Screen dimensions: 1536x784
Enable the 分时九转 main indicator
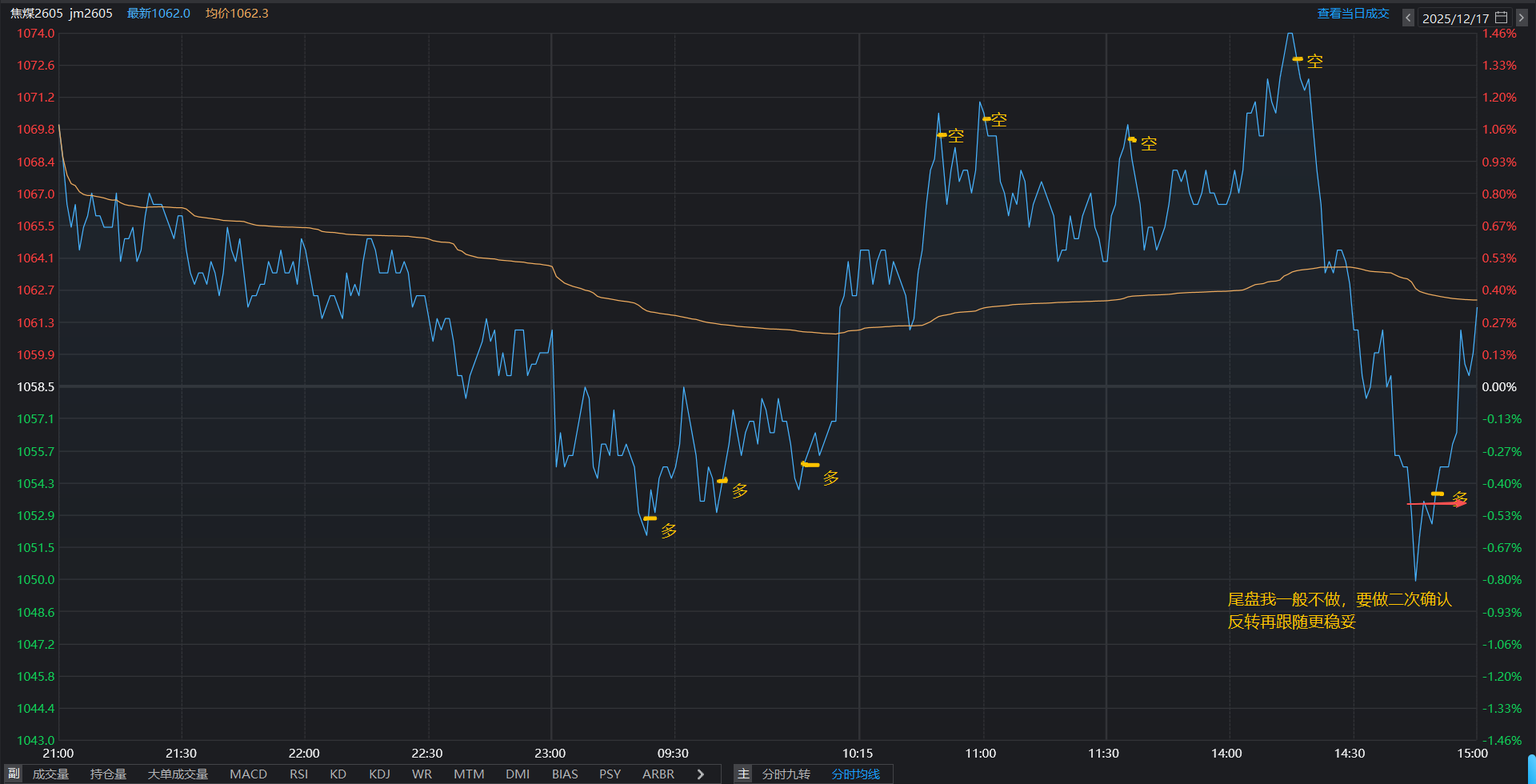click(x=786, y=774)
